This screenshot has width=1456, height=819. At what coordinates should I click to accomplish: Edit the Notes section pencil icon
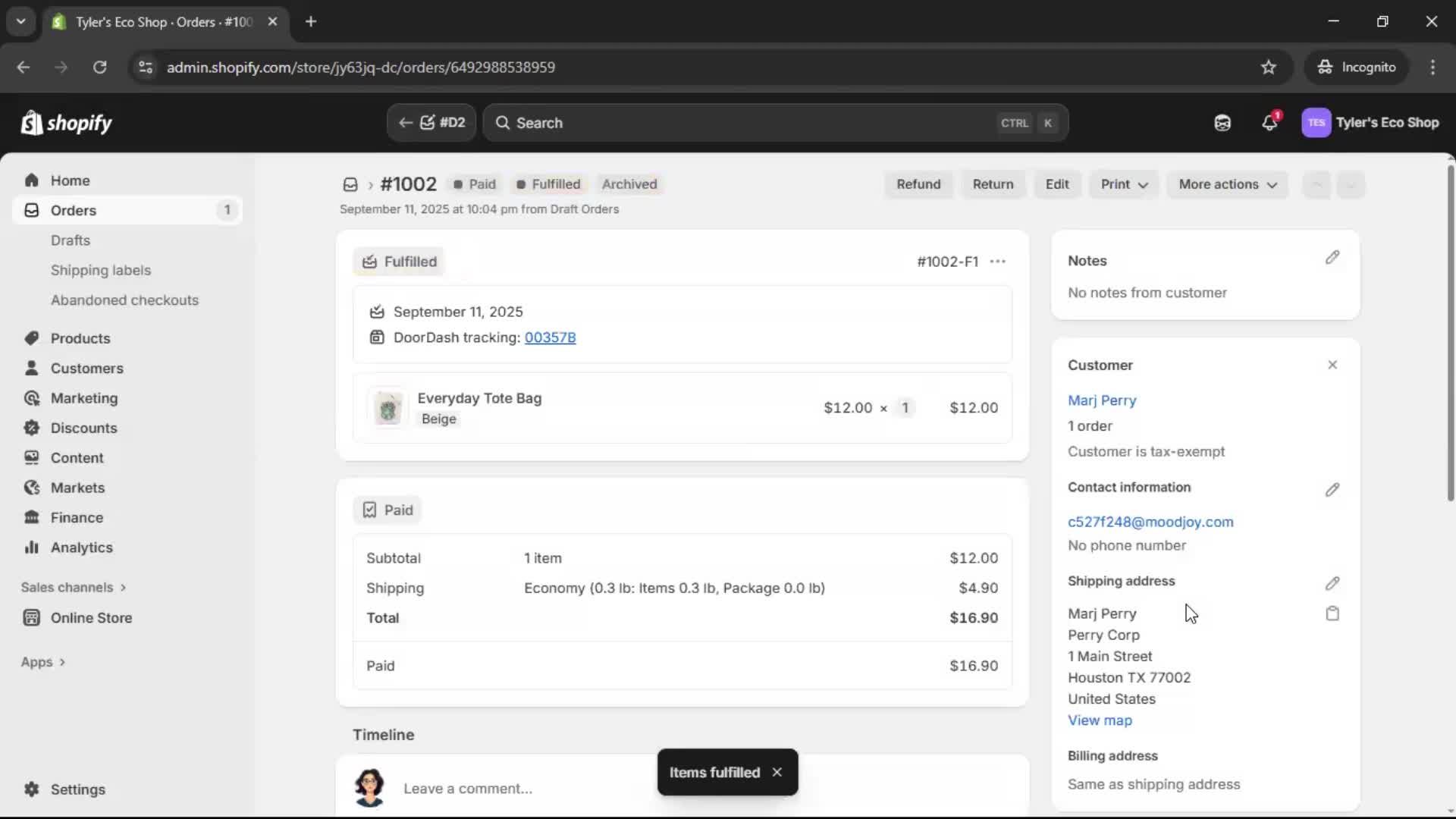coord(1332,258)
